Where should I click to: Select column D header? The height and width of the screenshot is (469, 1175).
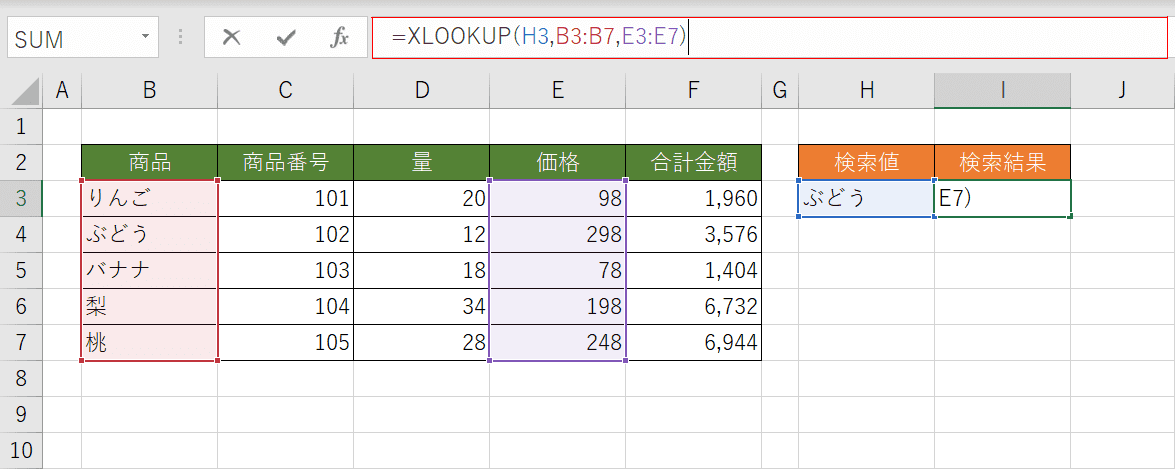tap(421, 91)
